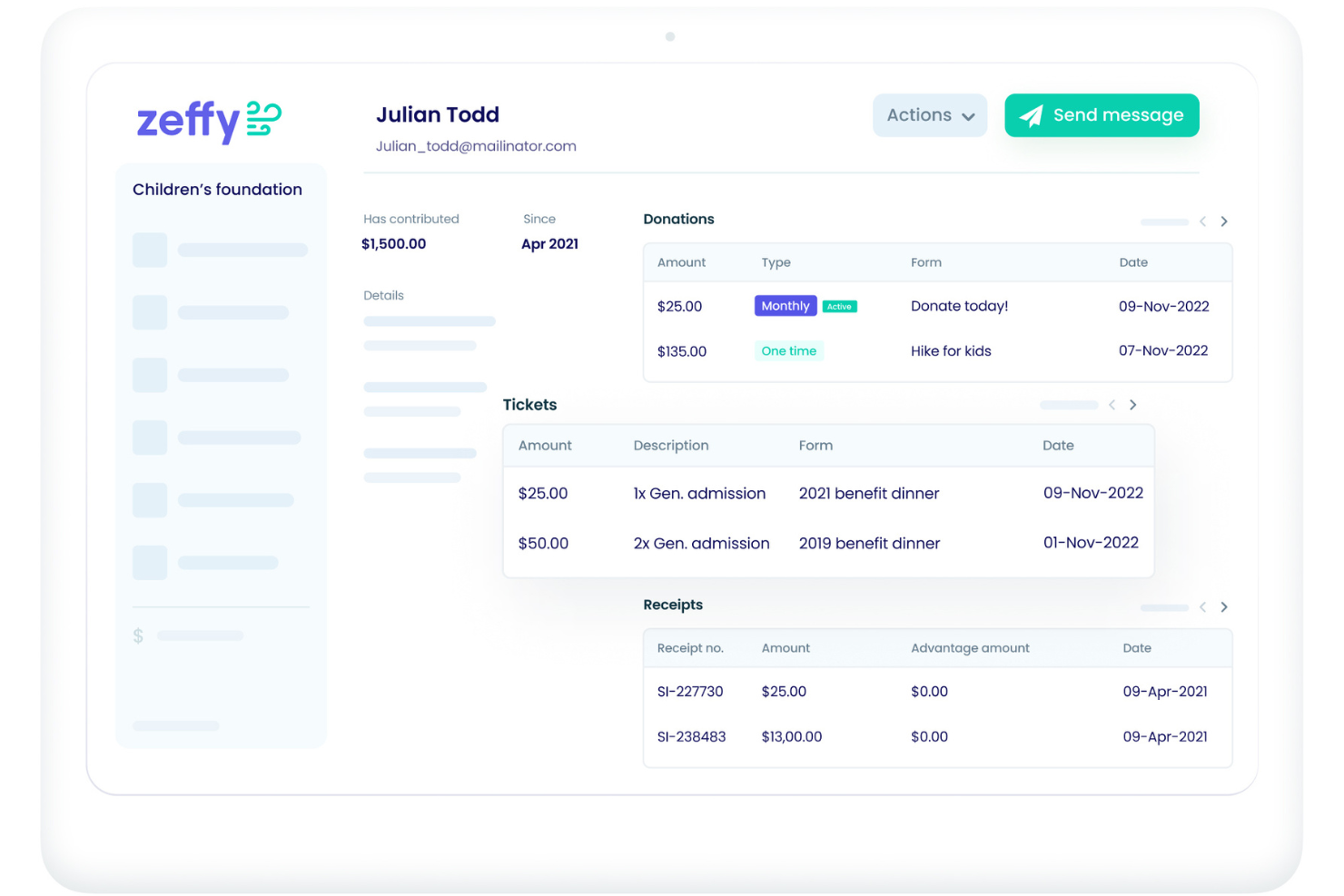
Task: Click the Tickets previous page chevron
Action: (x=1112, y=405)
